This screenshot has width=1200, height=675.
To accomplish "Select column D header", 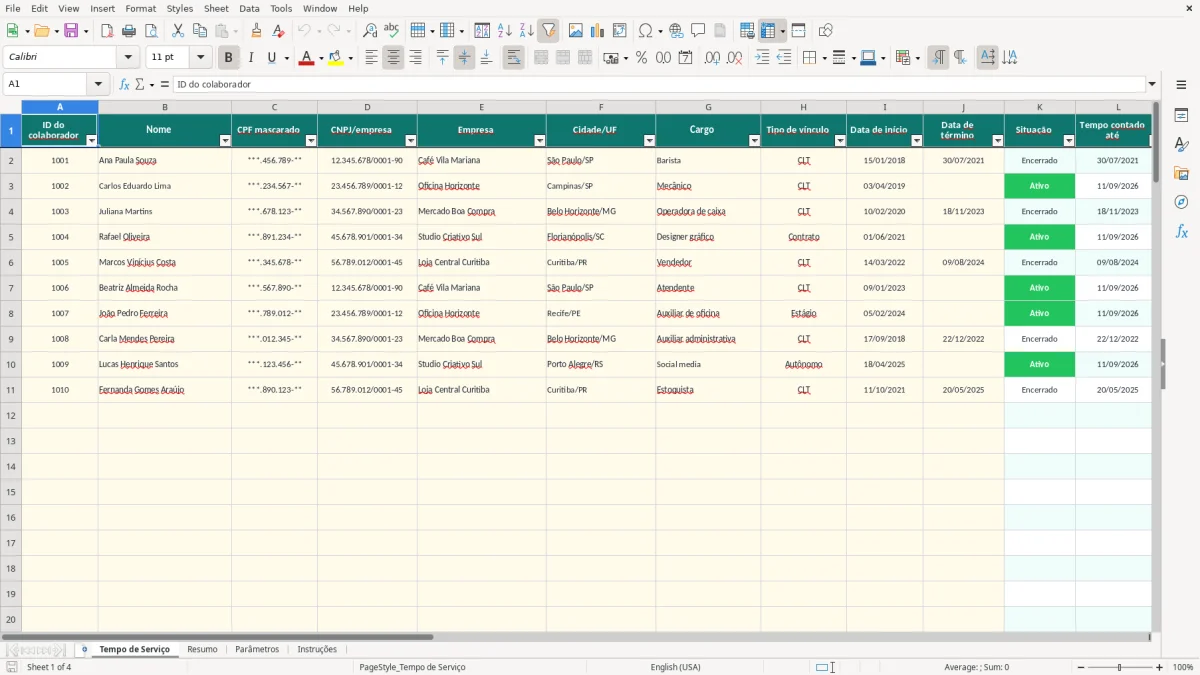I will point(367,107).
